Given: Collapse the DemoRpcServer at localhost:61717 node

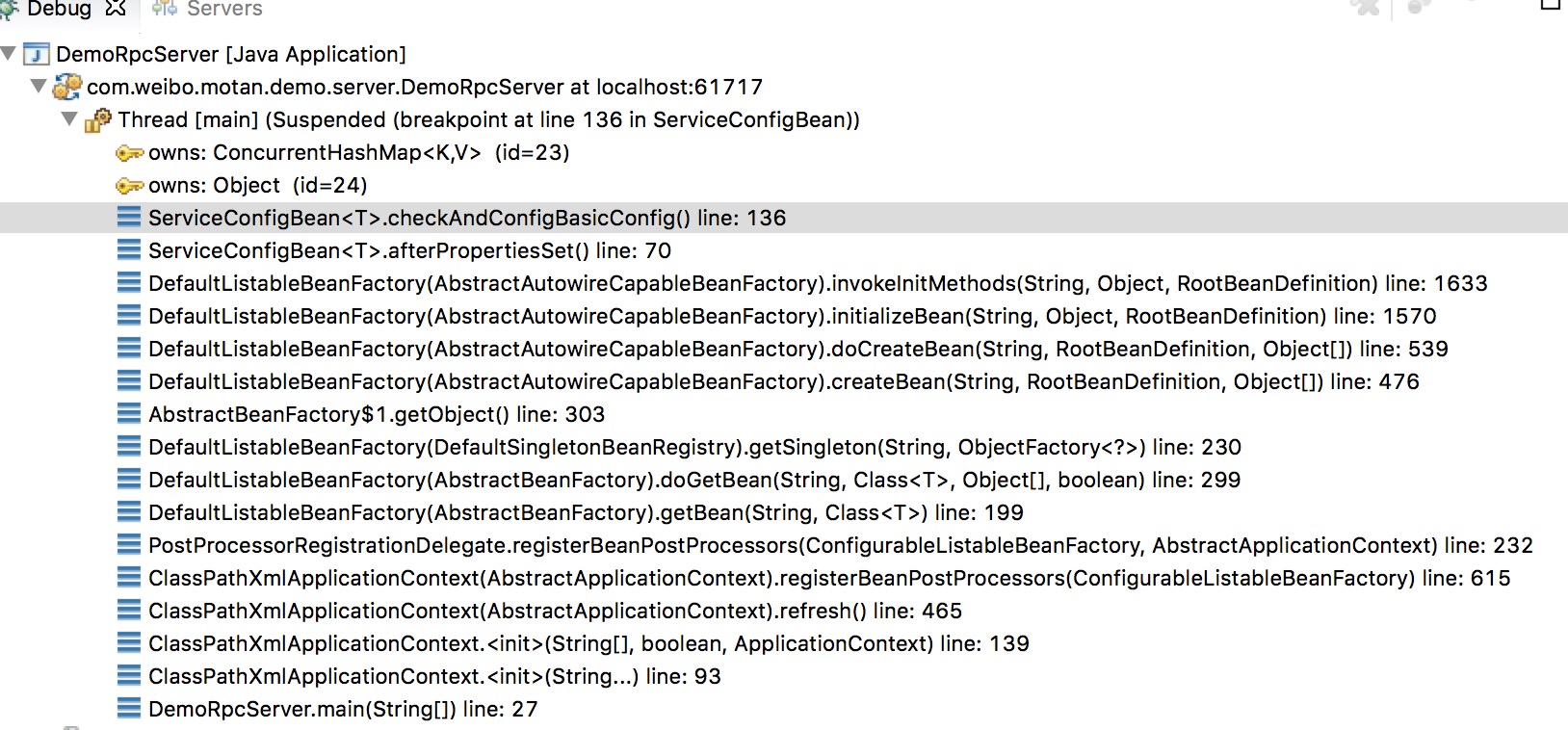Looking at the screenshot, I should point(39,87).
